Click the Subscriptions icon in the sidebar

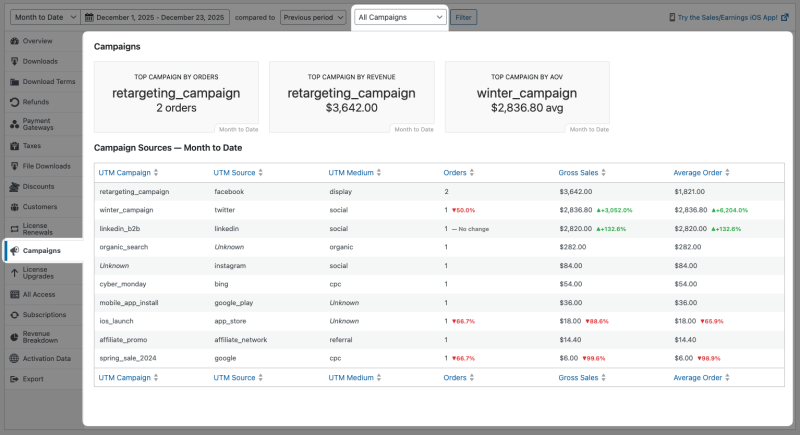pos(13,314)
